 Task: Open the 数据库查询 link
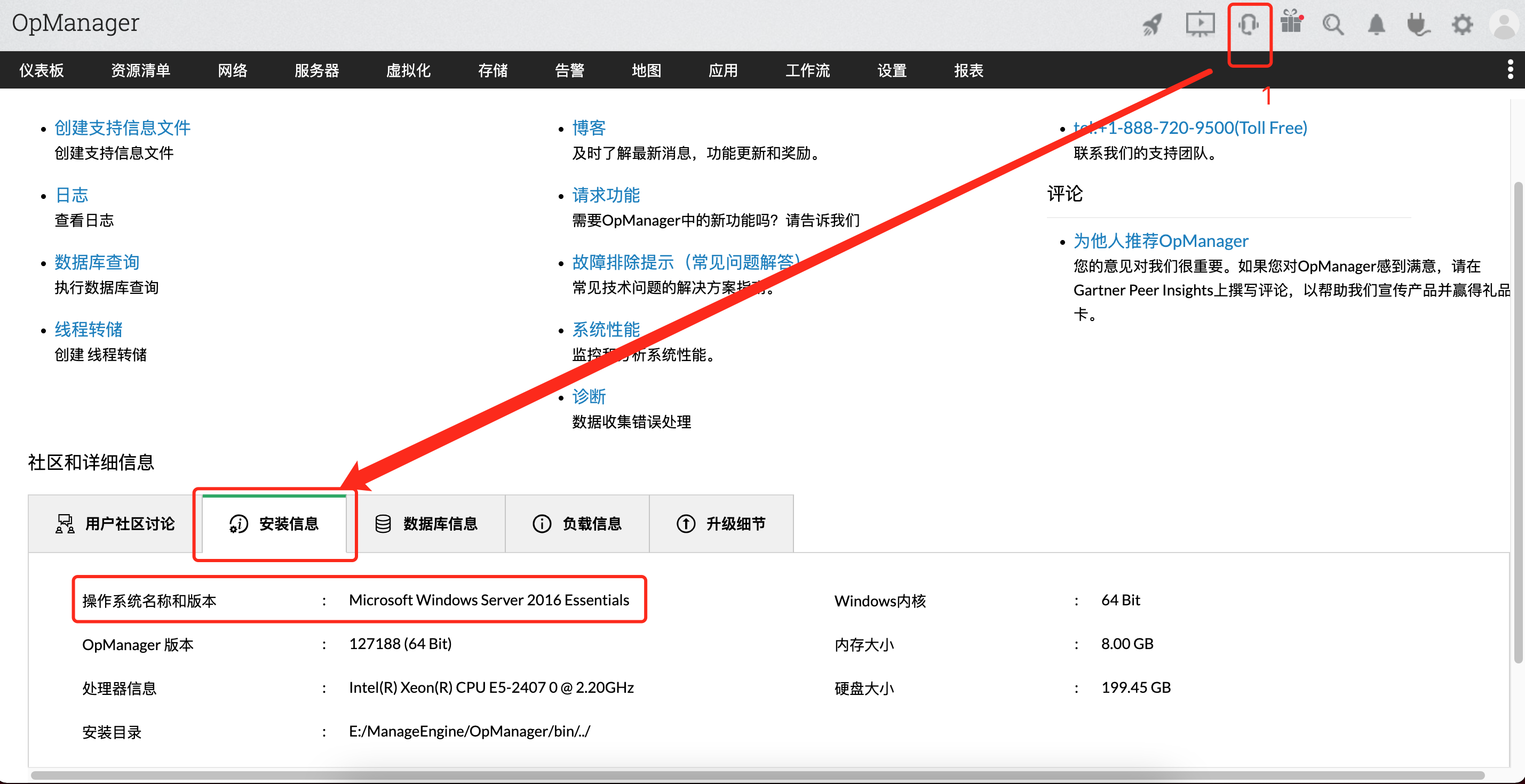[x=97, y=262]
